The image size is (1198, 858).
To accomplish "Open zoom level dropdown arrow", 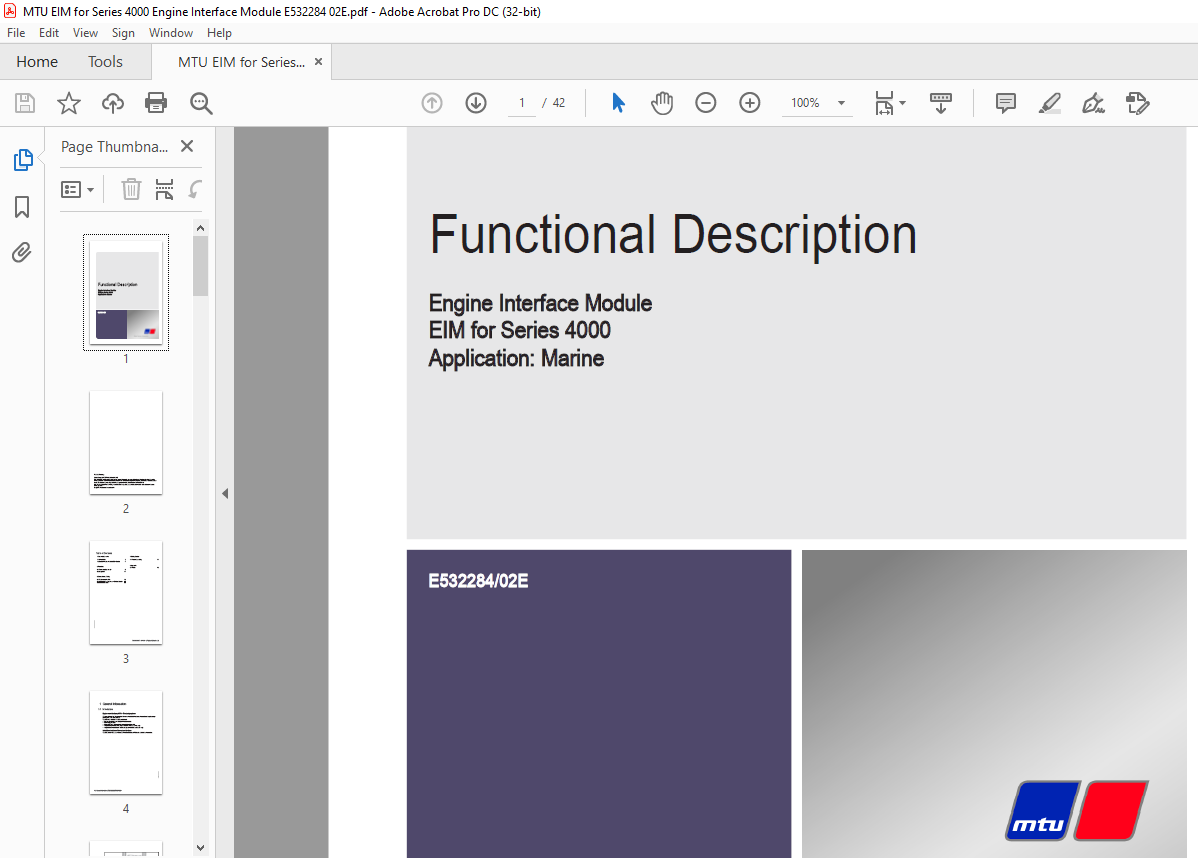I will (841, 102).
